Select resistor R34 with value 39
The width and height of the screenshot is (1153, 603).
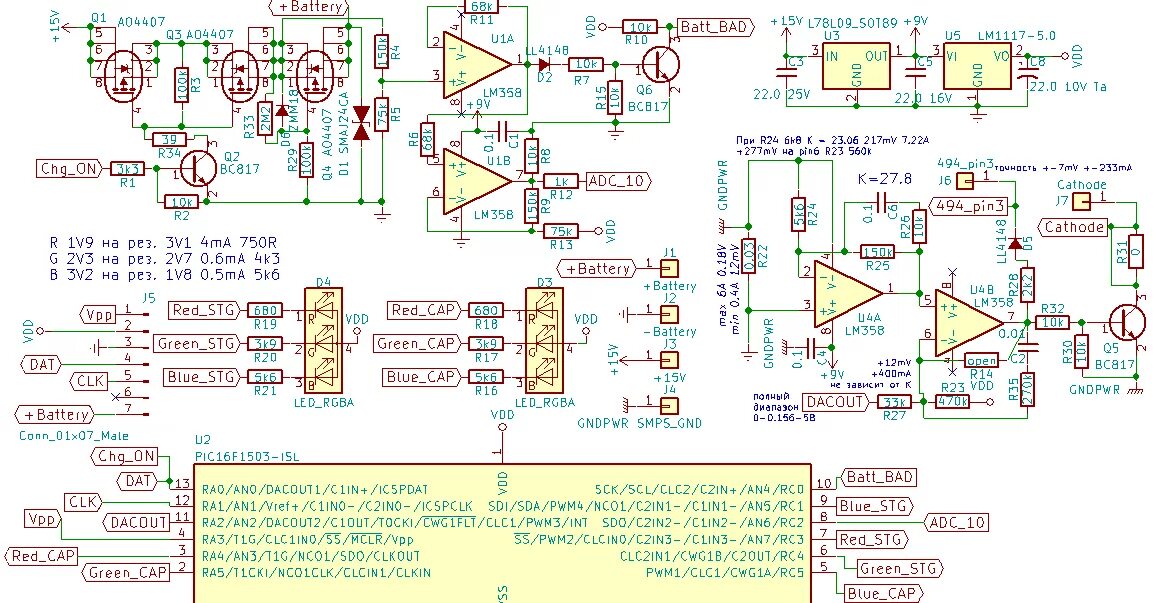[x=168, y=138]
